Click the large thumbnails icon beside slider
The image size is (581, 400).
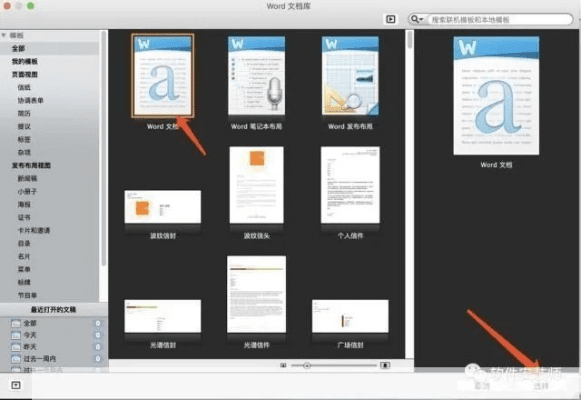coord(385,366)
